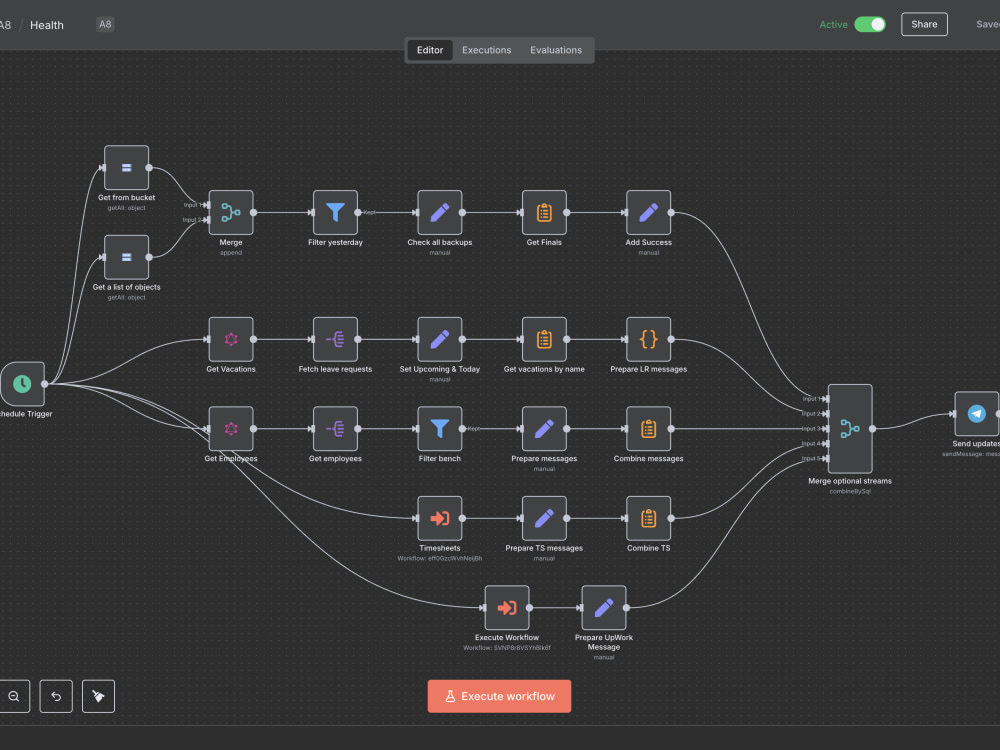This screenshot has height=750, width=1000.
Task: Click the Prepare LR messages code node
Action: [x=649, y=339]
